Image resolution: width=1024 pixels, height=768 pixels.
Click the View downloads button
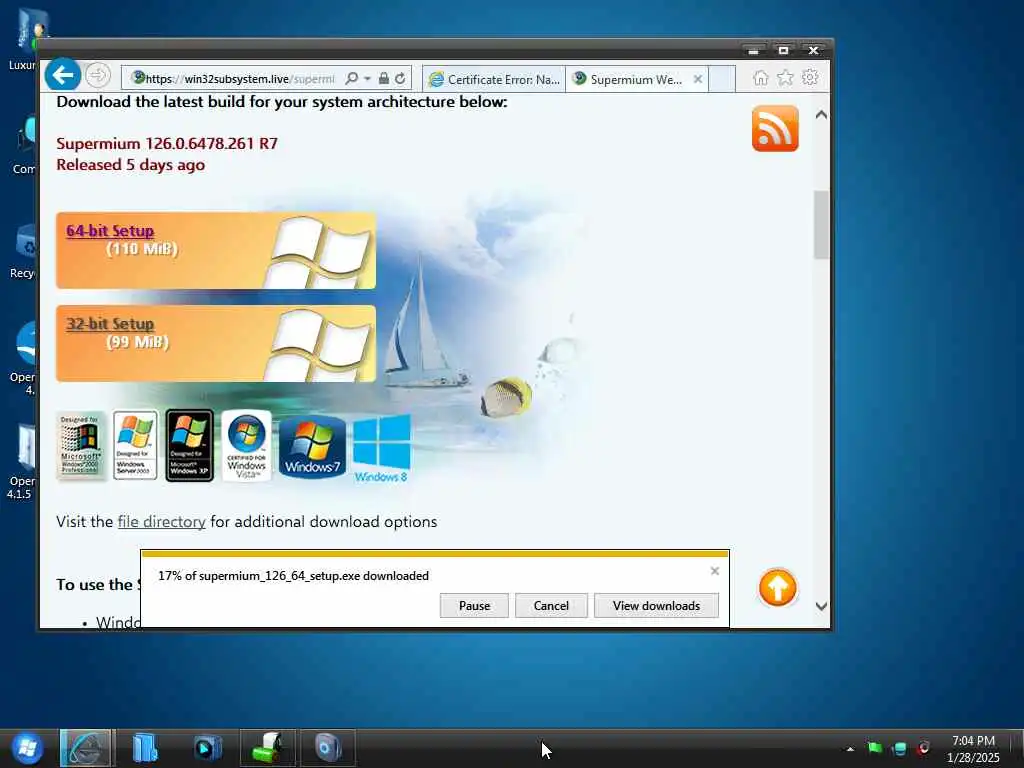[x=656, y=605]
